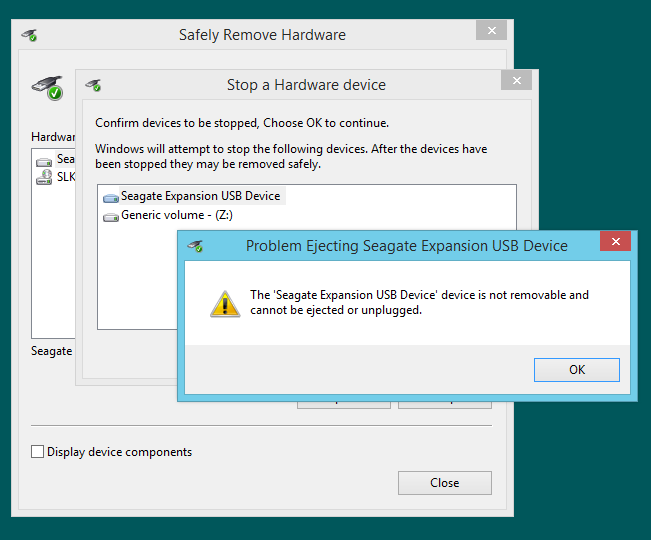651x540 pixels.
Task: Click the 'Windows will attempt to stop' paragraph
Action: pos(291,156)
